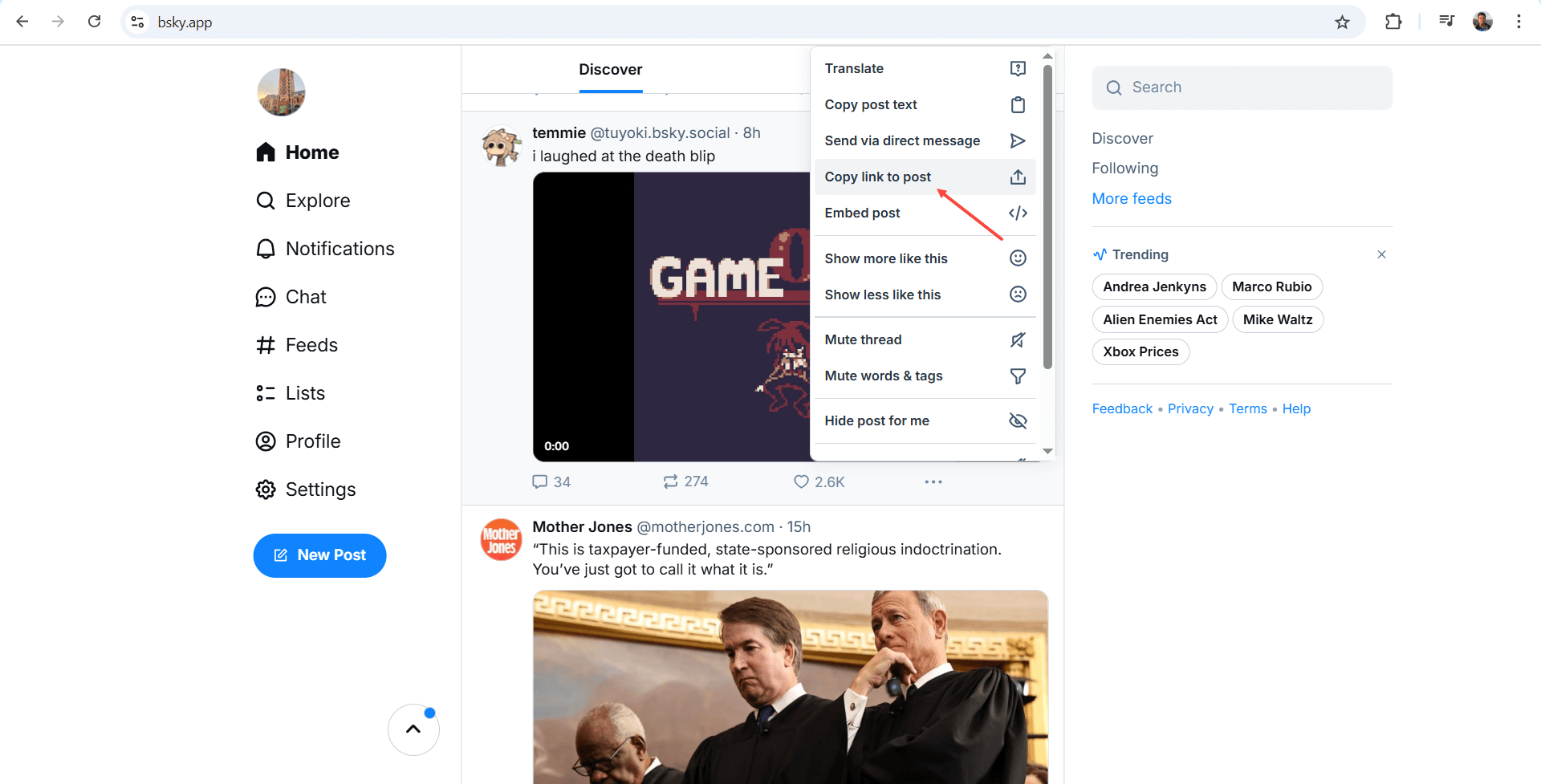Select Hide post for me
Viewport: 1541px width, 784px height.
pos(925,420)
